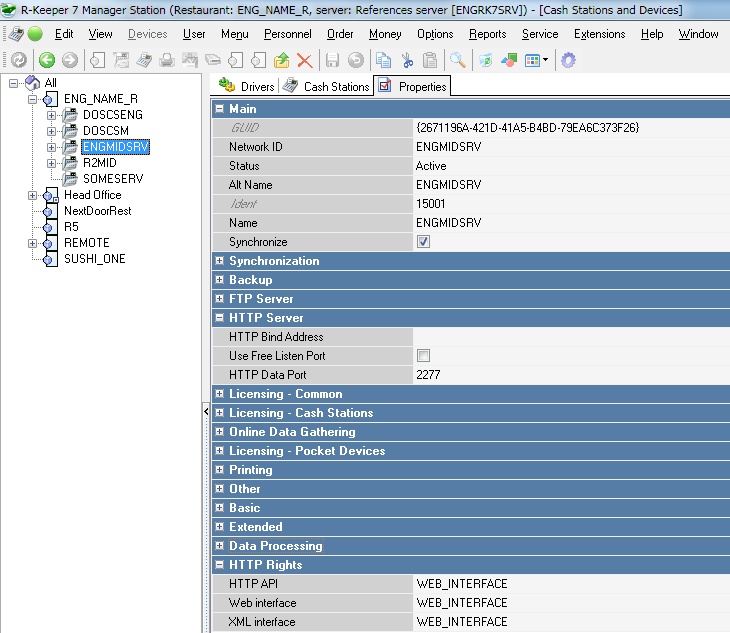The height and width of the screenshot is (633, 730).
Task: Click the go up folder icon
Action: tap(282, 60)
